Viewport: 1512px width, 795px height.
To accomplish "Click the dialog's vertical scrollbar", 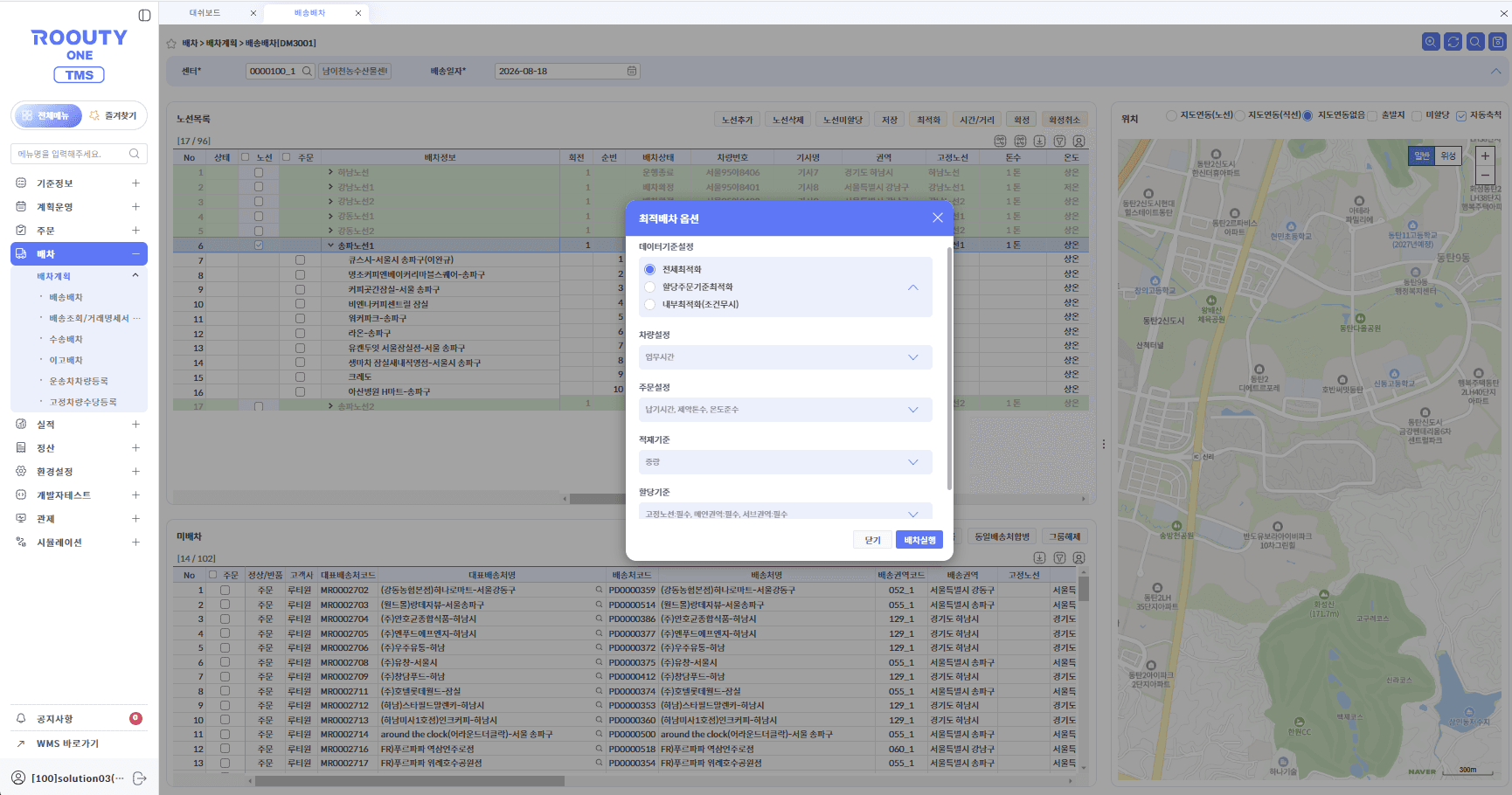I will coord(949,368).
